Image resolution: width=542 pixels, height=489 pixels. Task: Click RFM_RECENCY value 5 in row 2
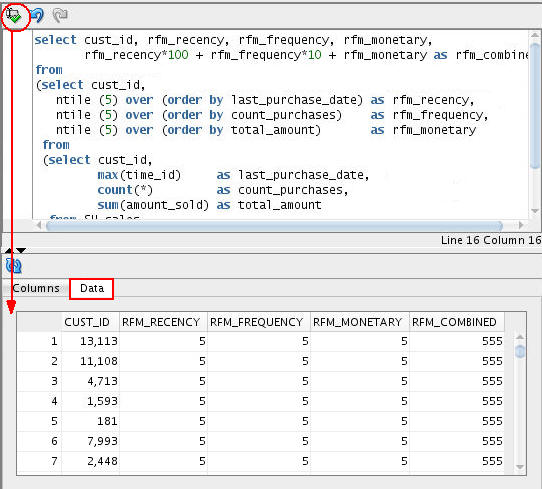[163, 361]
